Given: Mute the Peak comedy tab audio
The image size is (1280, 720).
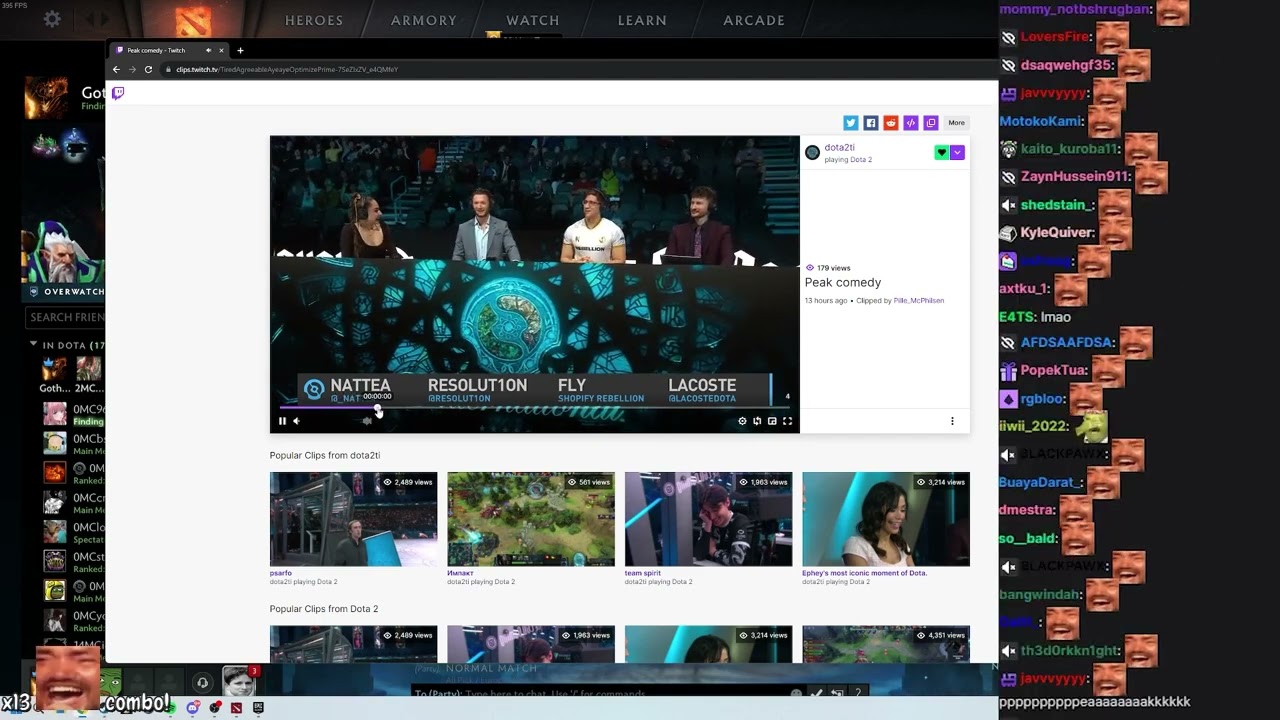Looking at the screenshot, I should pyautogui.click(x=209, y=50).
